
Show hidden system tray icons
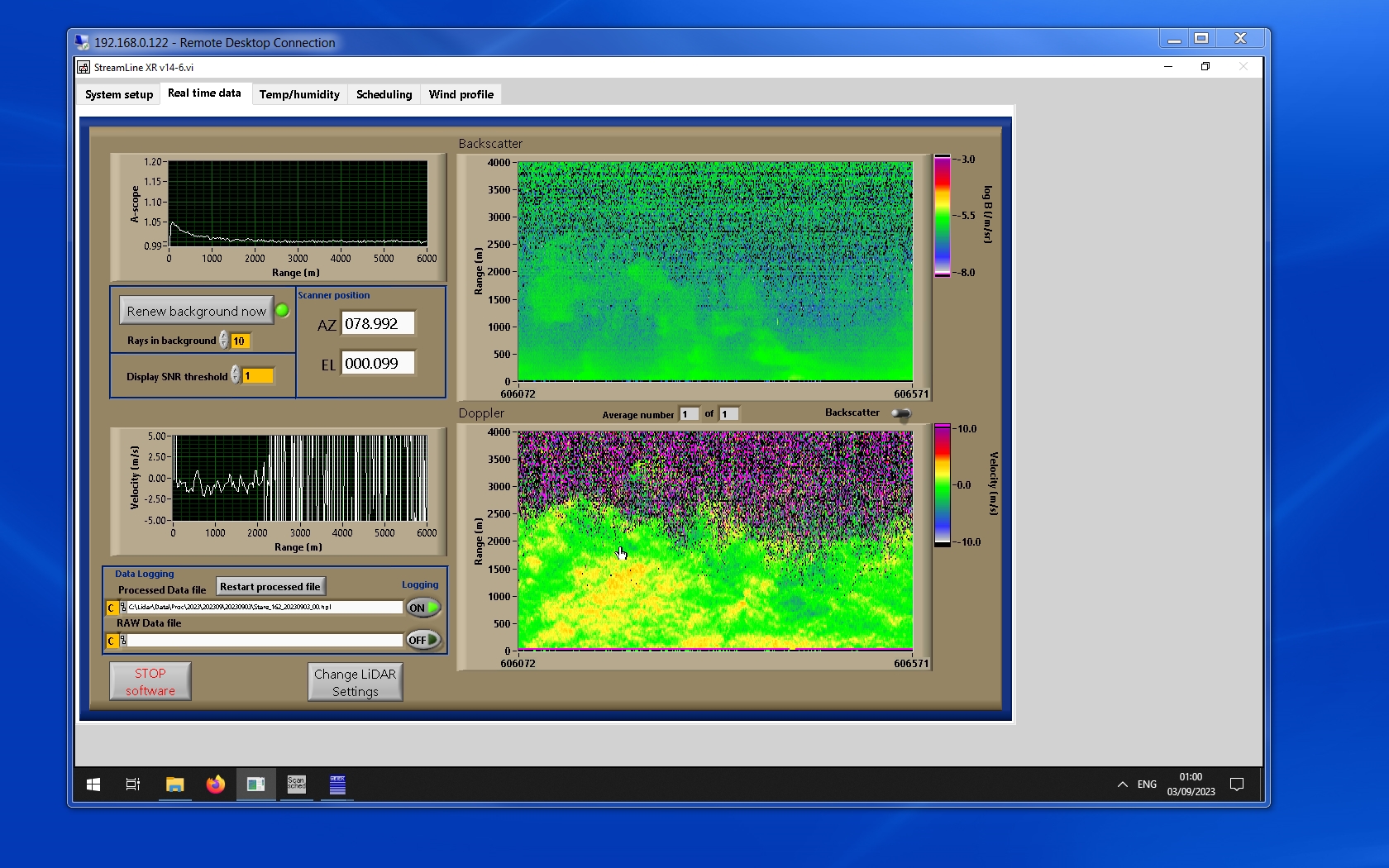1122,785
